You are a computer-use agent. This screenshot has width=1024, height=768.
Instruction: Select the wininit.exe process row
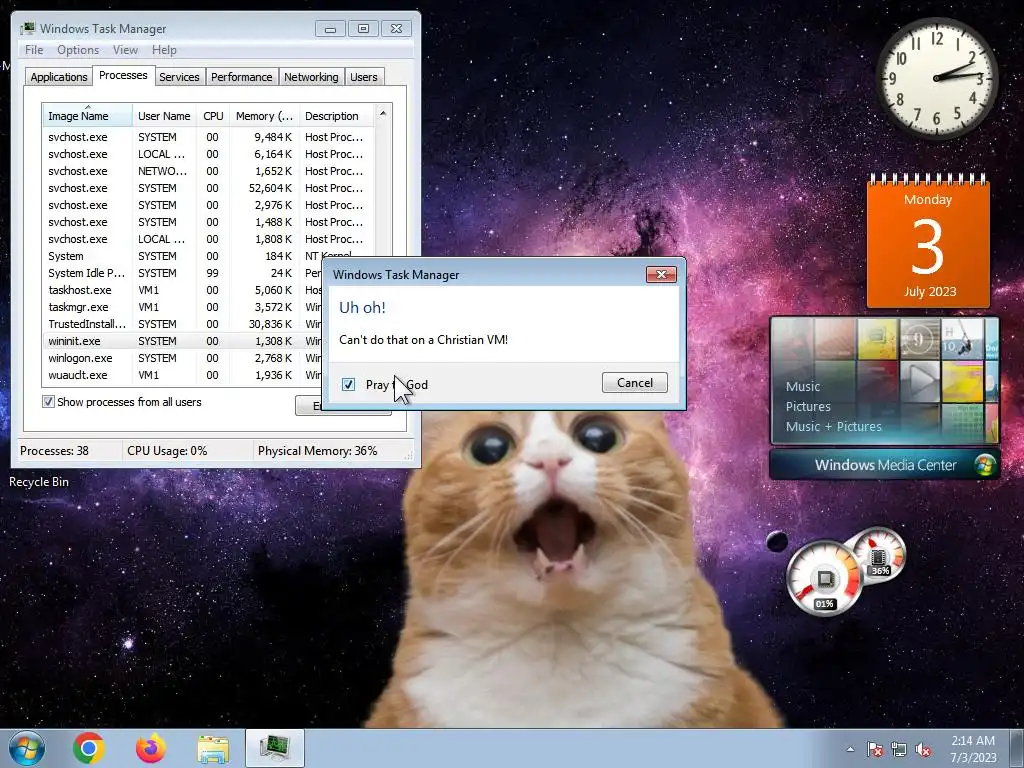[183, 341]
